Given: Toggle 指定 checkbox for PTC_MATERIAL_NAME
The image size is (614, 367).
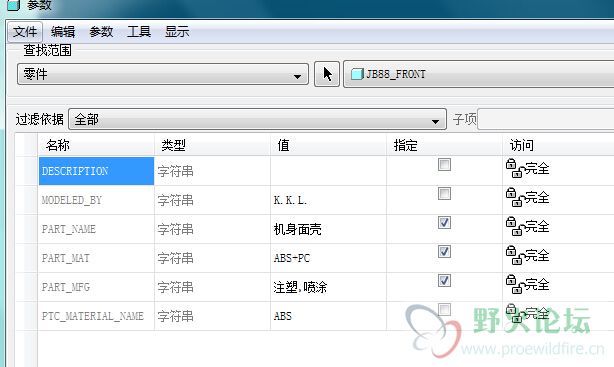Looking at the screenshot, I should (x=444, y=309).
